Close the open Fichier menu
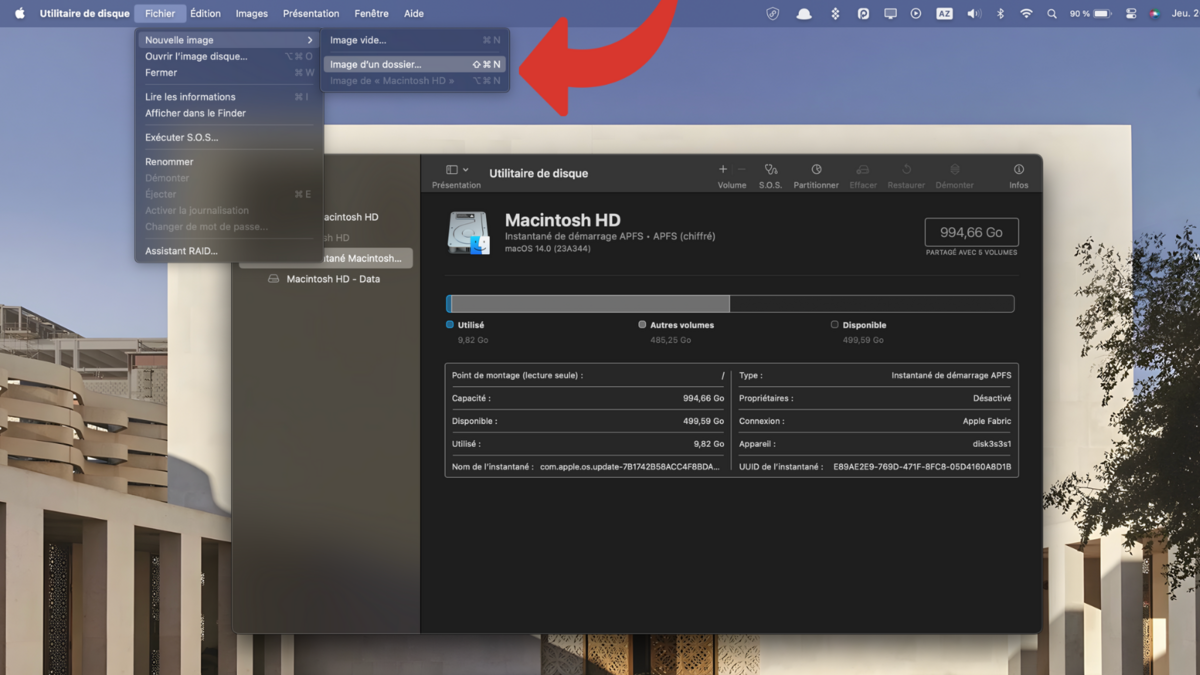The height and width of the screenshot is (675, 1200). [160, 14]
